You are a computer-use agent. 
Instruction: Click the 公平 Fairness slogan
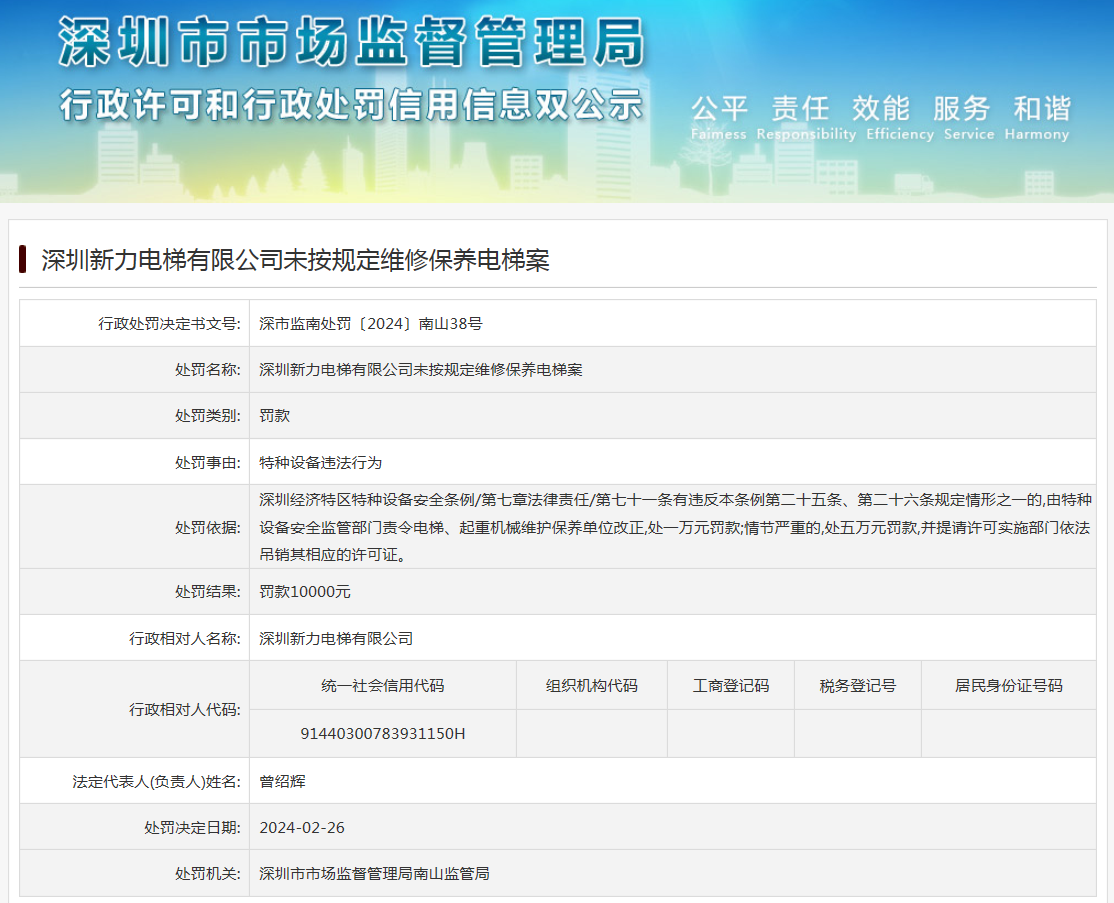pos(719,117)
